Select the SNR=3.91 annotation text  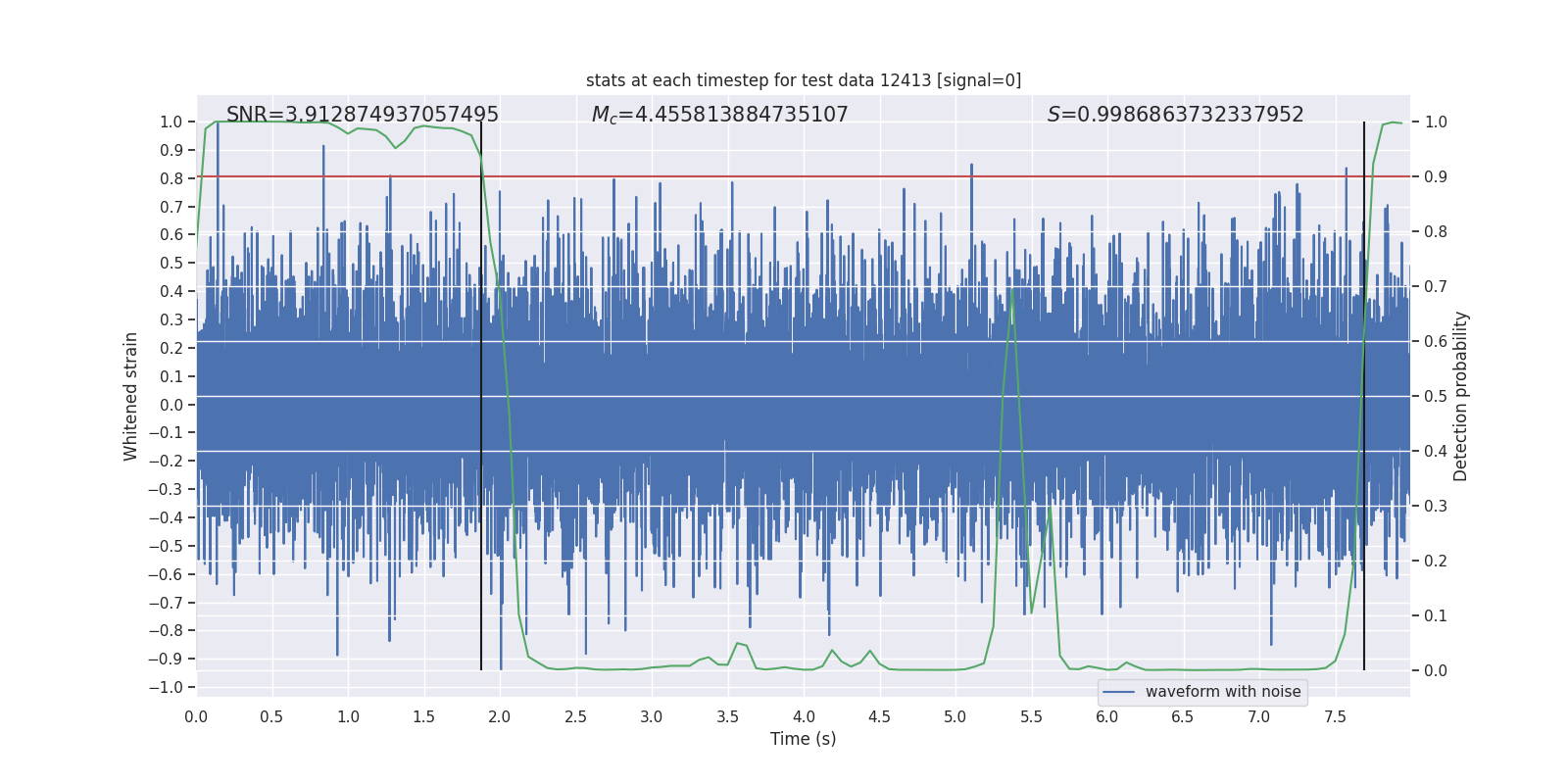(x=362, y=115)
